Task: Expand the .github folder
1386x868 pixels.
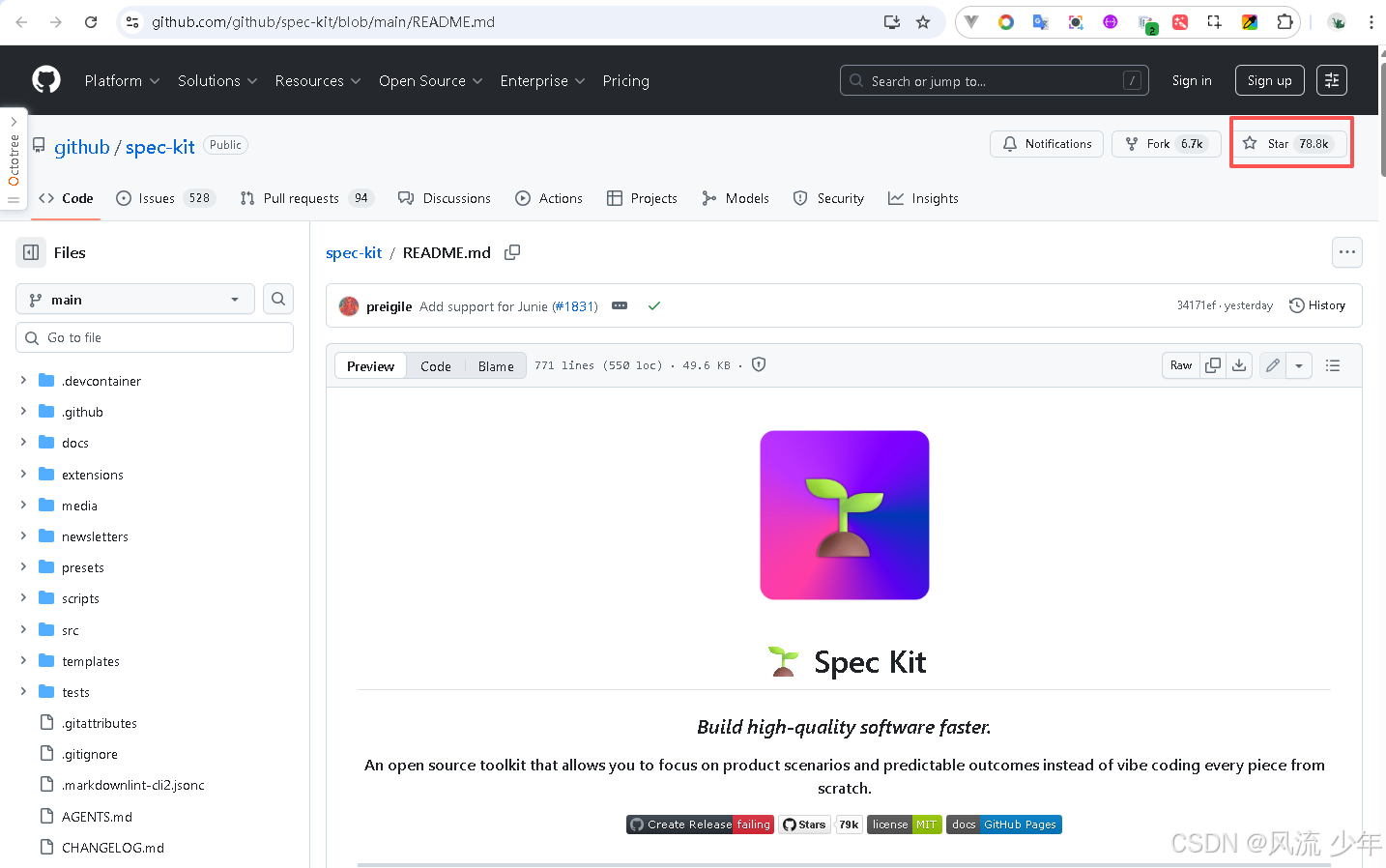Action: tap(23, 411)
